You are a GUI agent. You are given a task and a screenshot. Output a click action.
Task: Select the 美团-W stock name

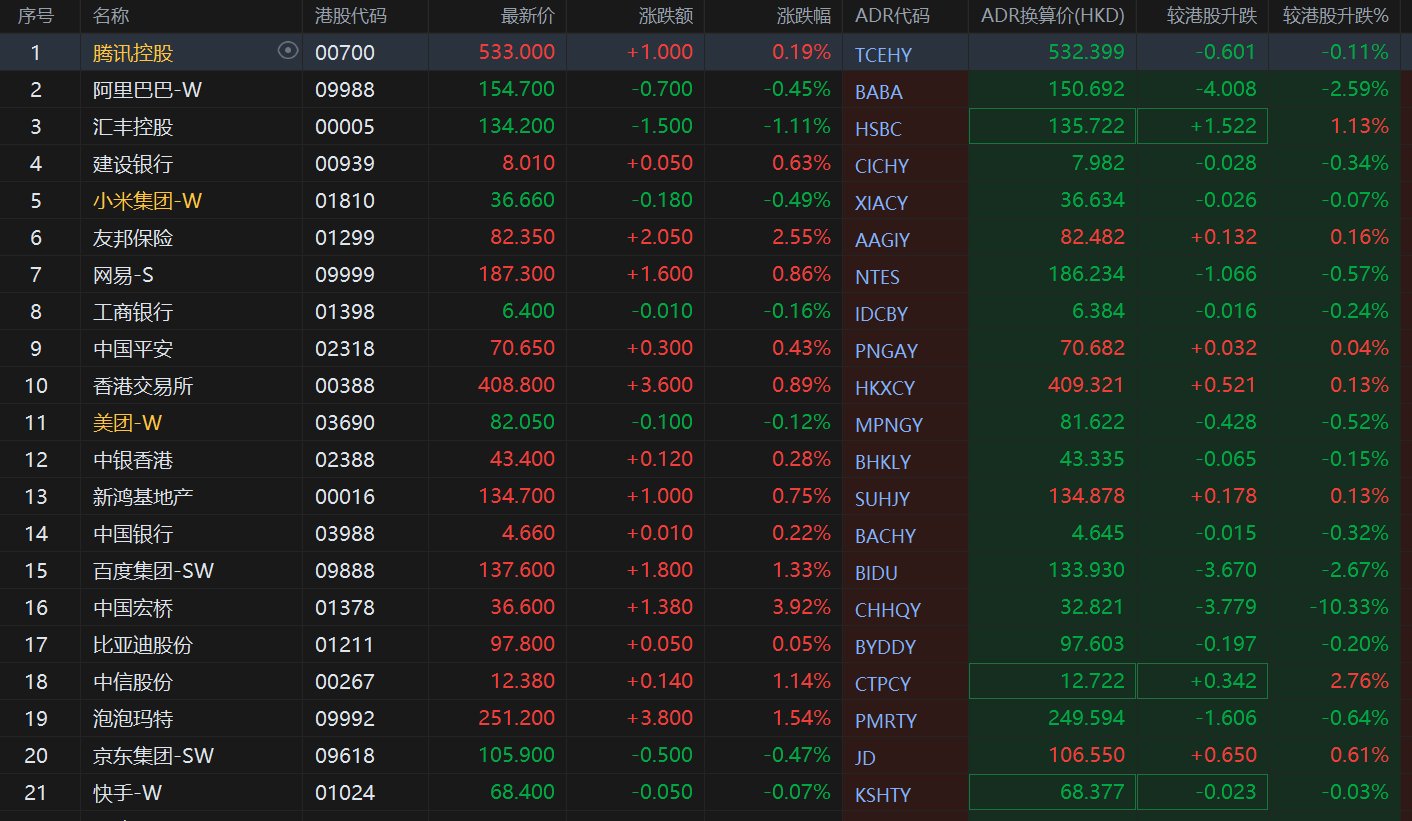(127, 423)
